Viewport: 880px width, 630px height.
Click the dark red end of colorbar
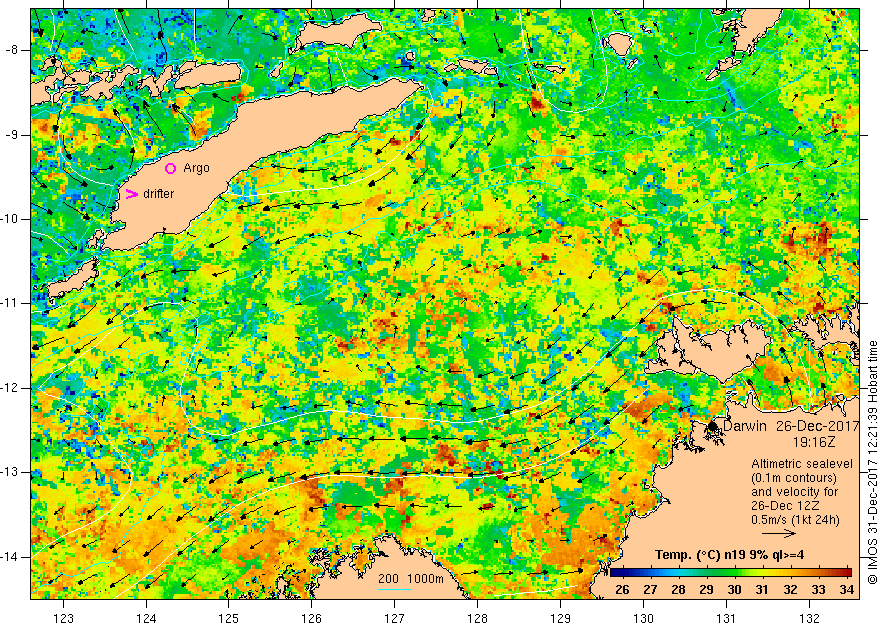[847, 573]
